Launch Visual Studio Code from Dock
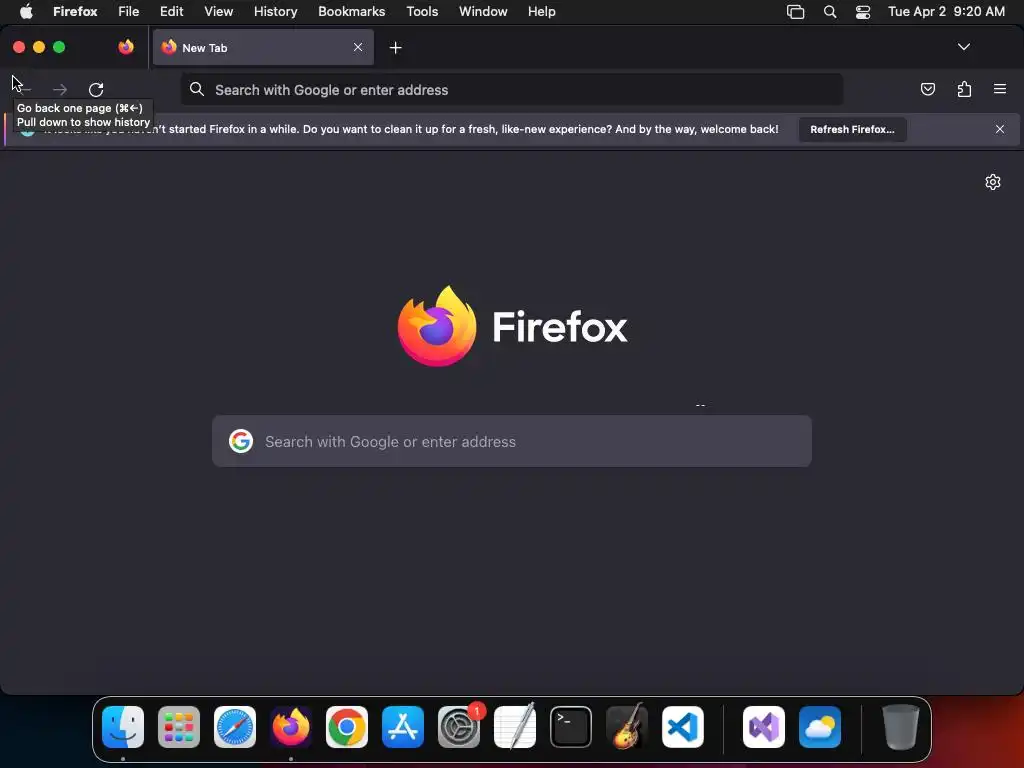The height and width of the screenshot is (768, 1024). click(x=682, y=727)
